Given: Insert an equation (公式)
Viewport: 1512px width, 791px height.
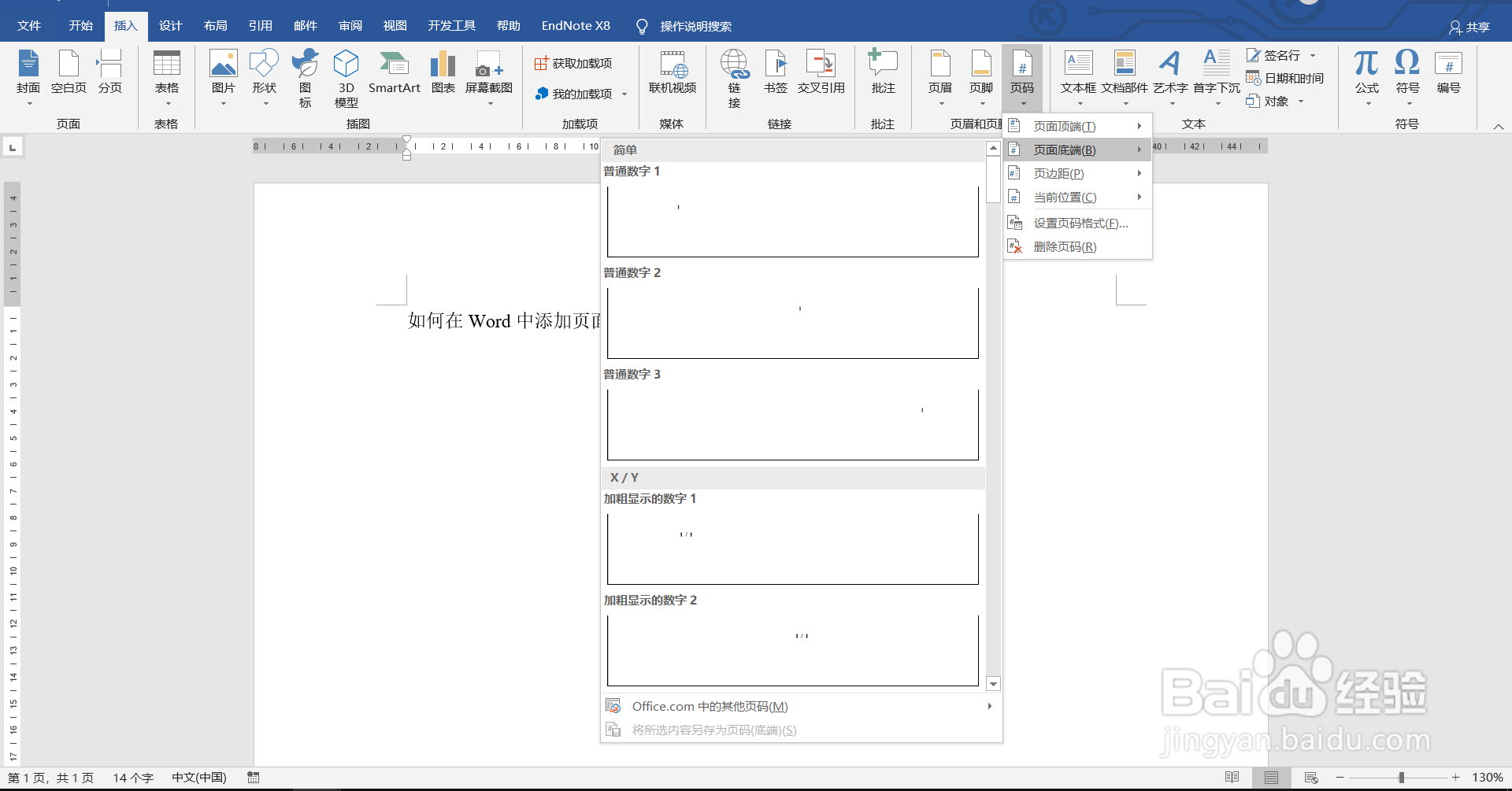Looking at the screenshot, I should coord(1367,77).
